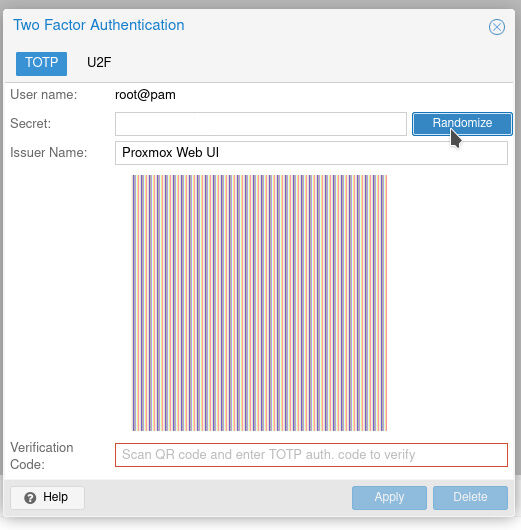This screenshot has width=521, height=530.
Task: Switch to the TOTP tab
Action: point(41,64)
